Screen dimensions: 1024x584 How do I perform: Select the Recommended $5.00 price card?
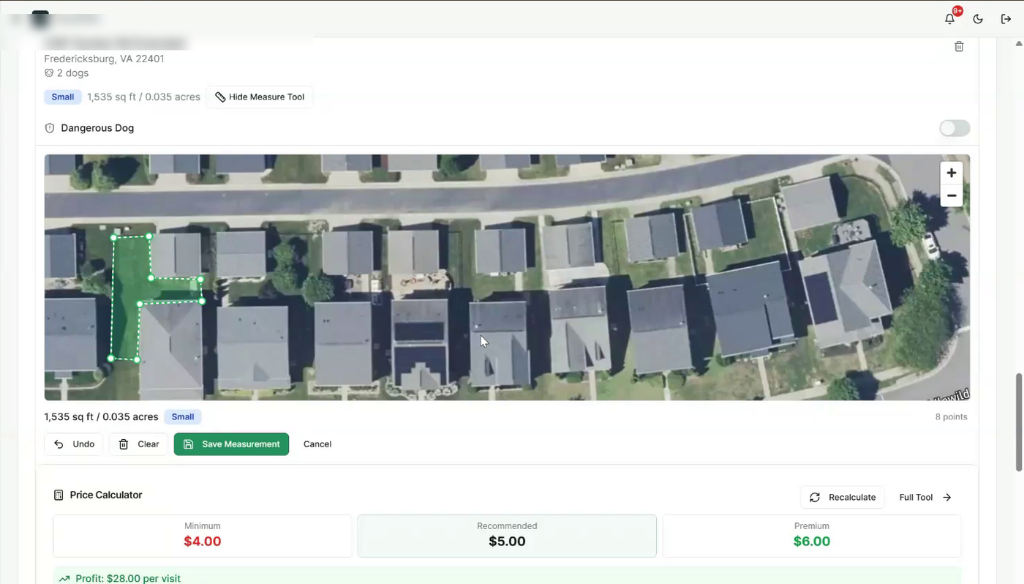tap(507, 536)
